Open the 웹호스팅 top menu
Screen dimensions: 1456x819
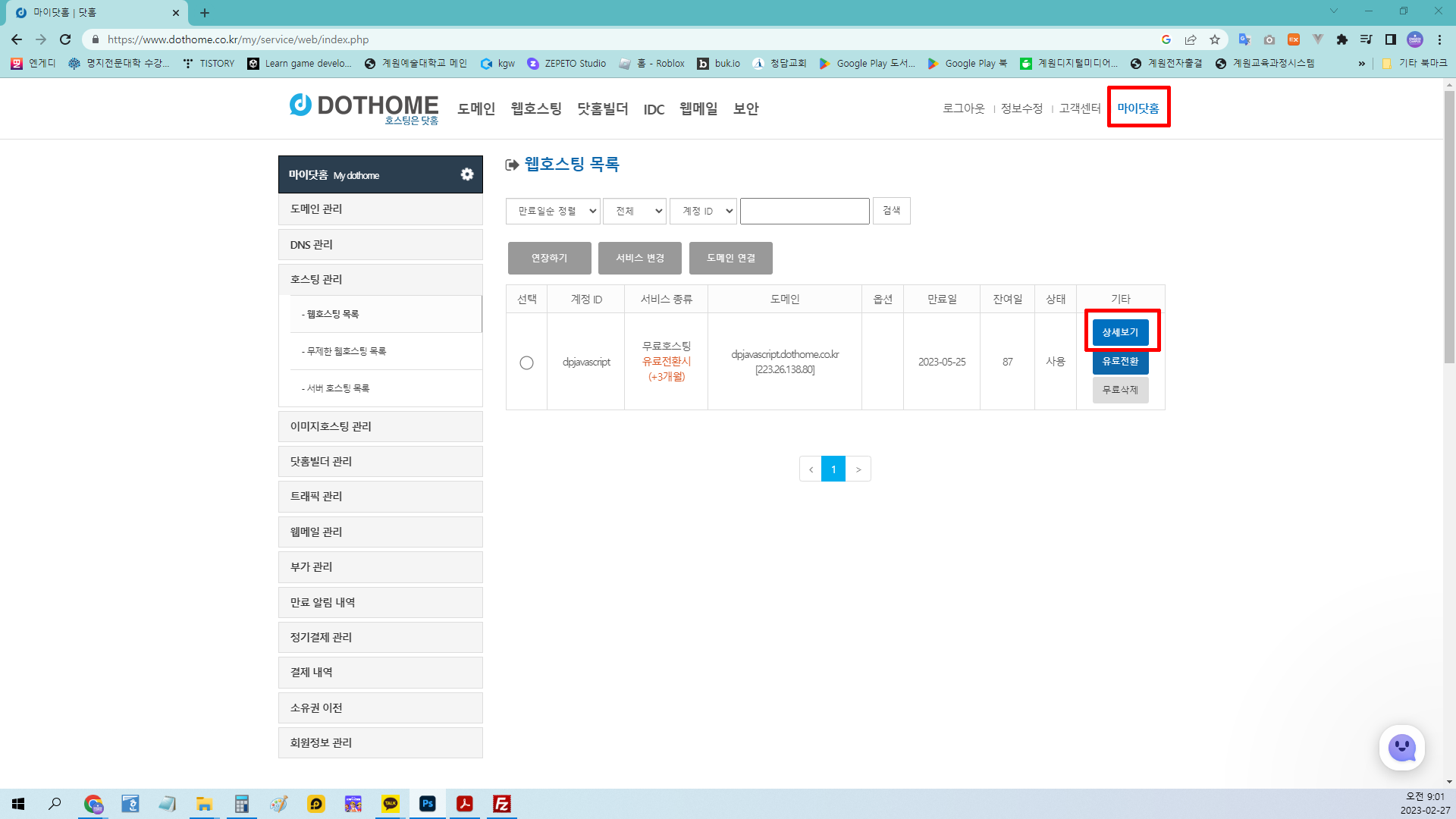pyautogui.click(x=536, y=108)
